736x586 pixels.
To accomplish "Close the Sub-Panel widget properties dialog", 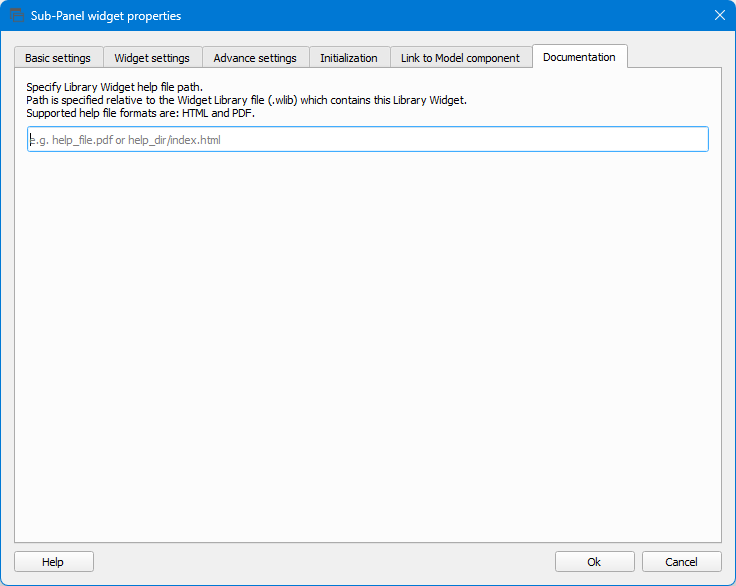I will point(719,15).
